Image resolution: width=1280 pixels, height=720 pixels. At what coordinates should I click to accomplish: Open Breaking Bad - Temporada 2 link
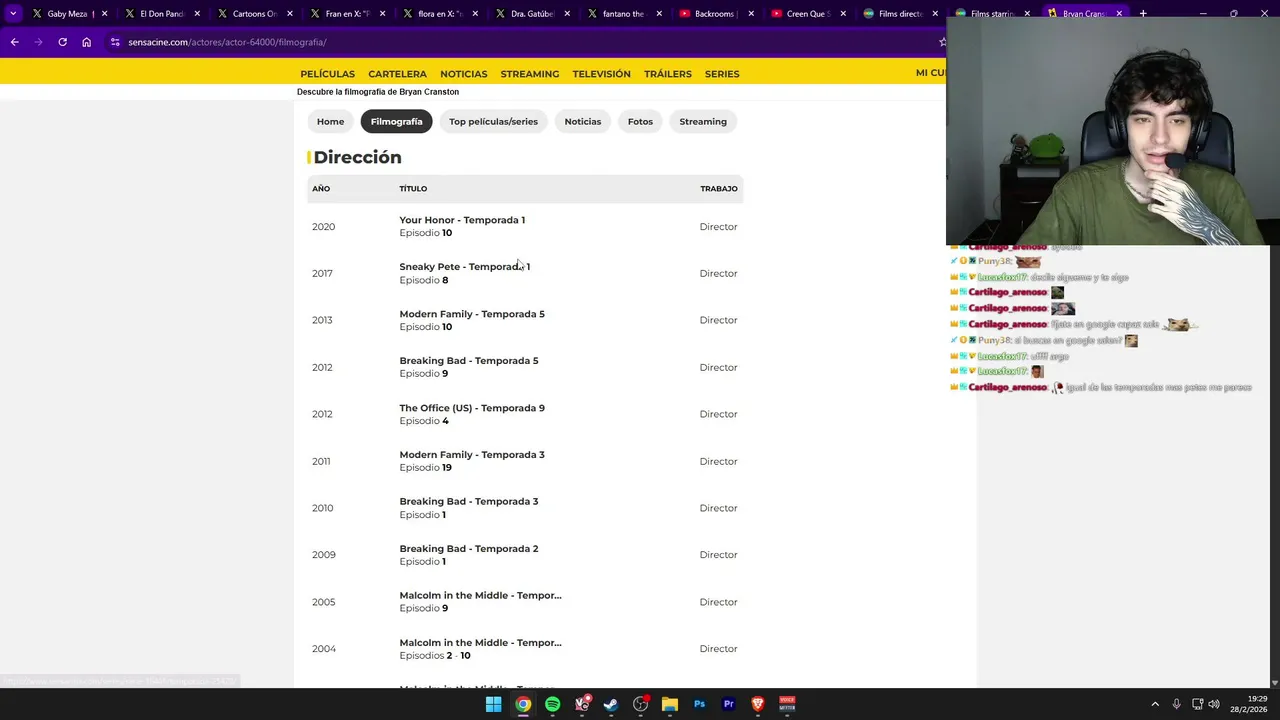pos(469,549)
